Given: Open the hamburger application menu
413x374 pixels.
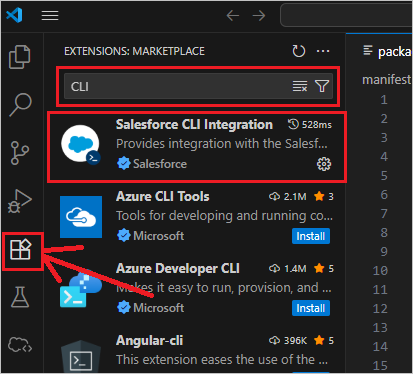Looking at the screenshot, I should point(50,15).
